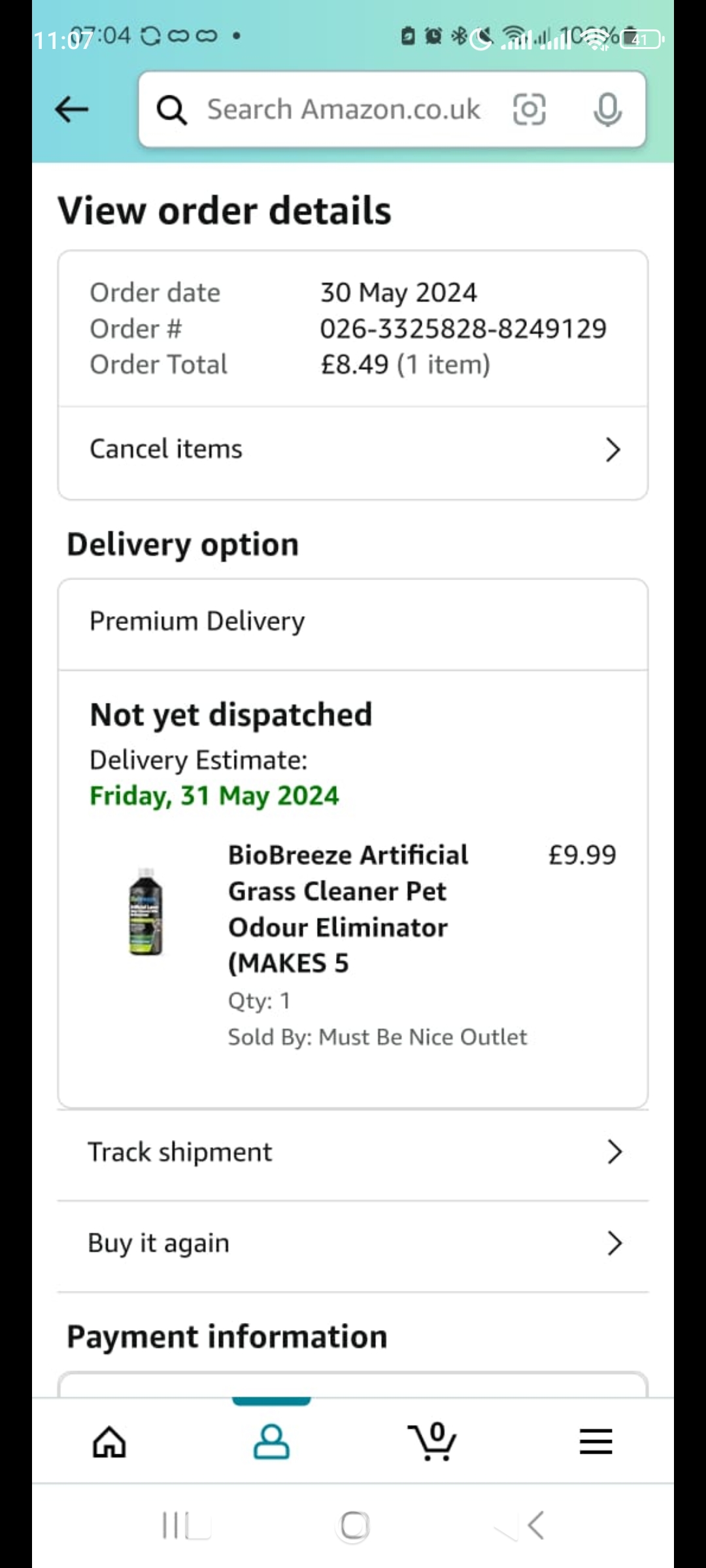Expand the Buy it again chevron
This screenshot has height=1568, width=706.
click(x=614, y=1243)
